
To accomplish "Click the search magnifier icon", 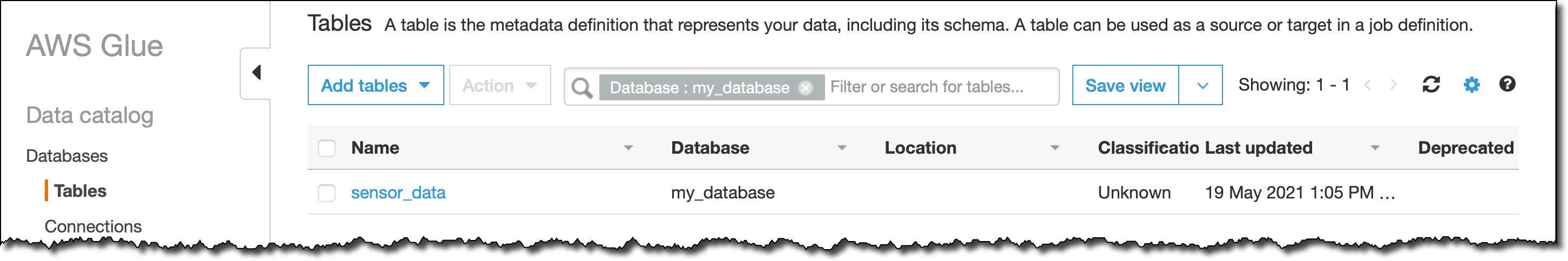I will coord(582,87).
